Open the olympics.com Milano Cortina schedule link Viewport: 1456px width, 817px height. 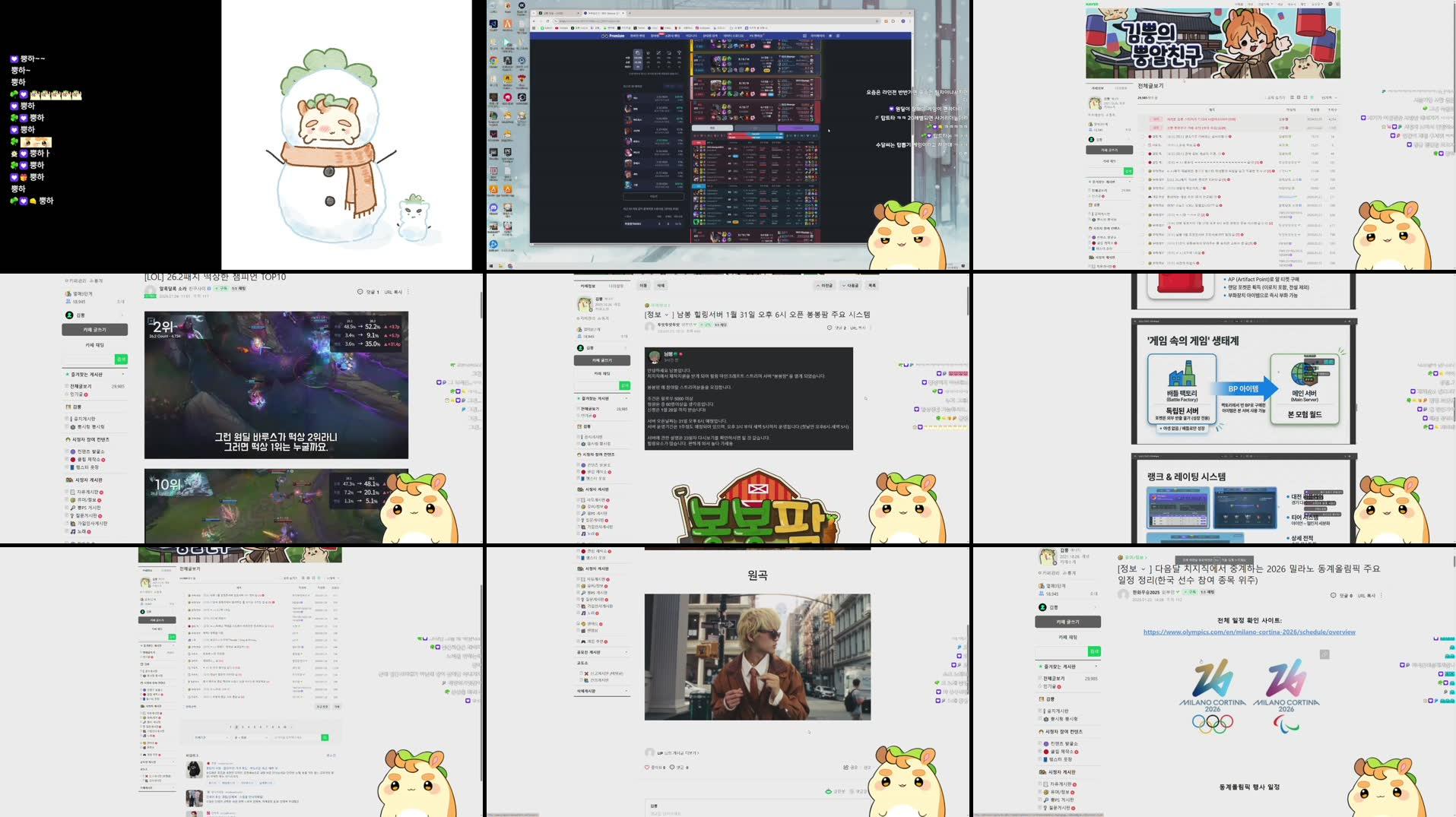coord(1249,632)
